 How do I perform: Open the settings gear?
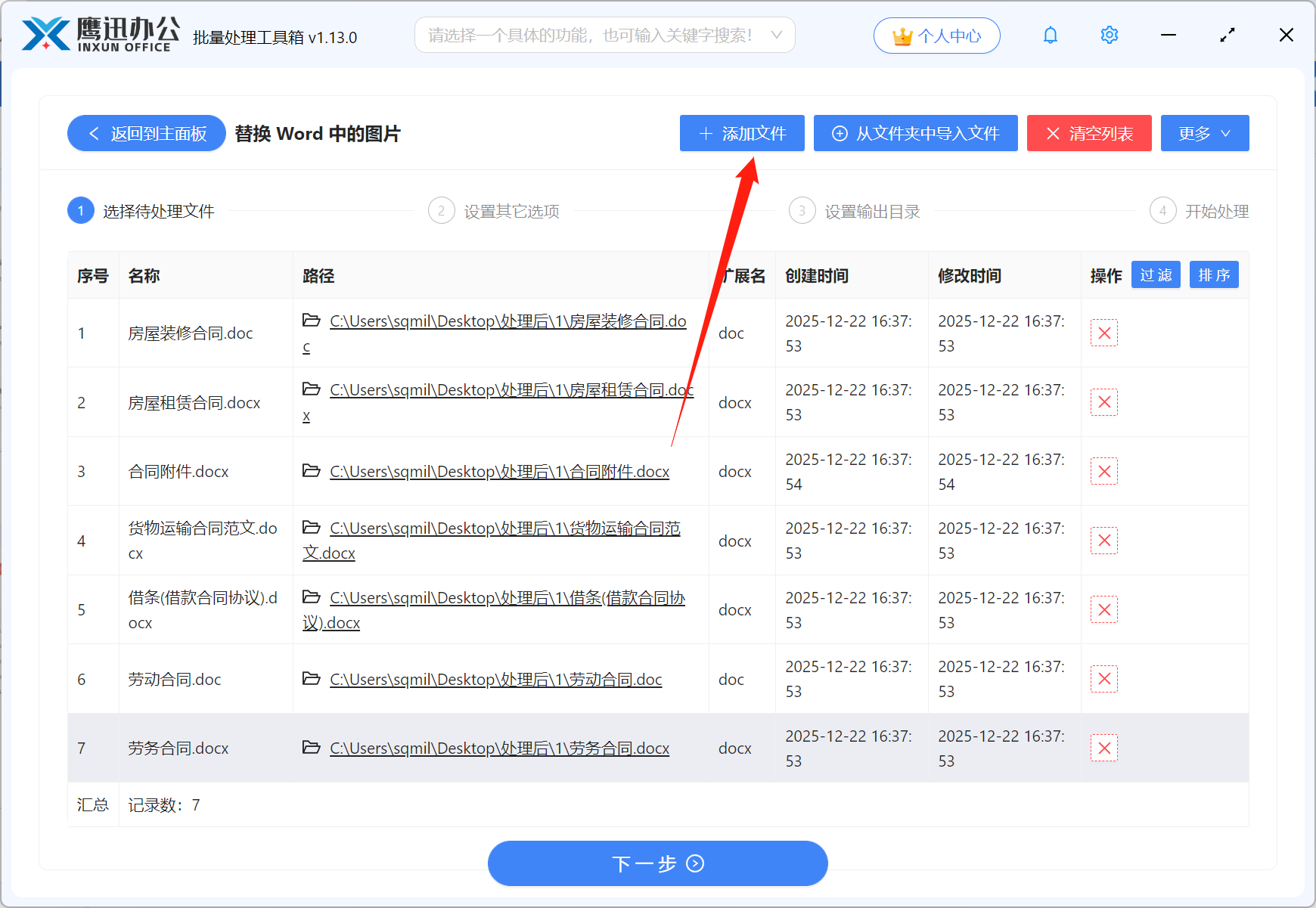point(1109,35)
